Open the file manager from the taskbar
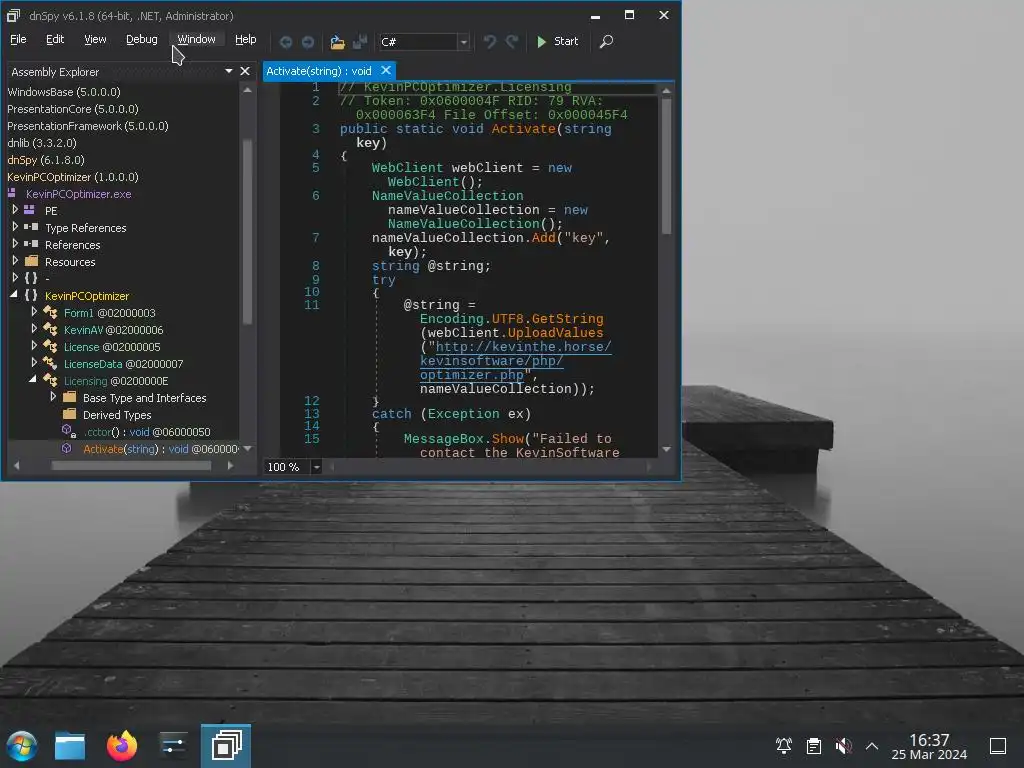Image resolution: width=1024 pixels, height=768 pixels. 70,746
